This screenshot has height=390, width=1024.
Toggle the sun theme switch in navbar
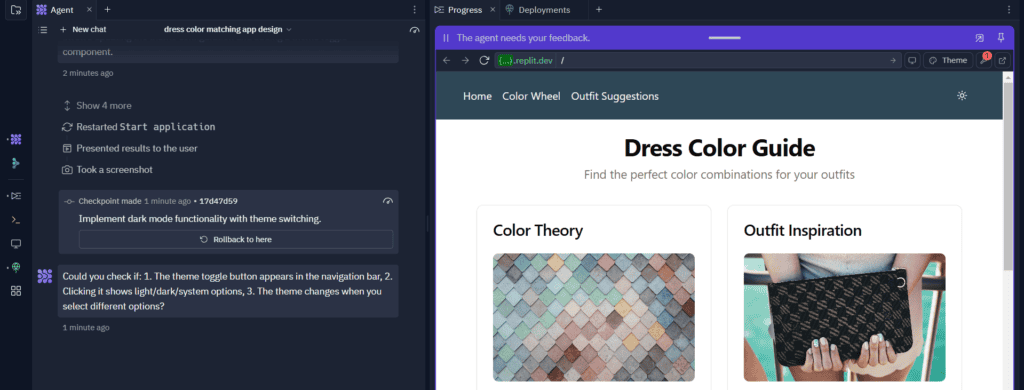tap(961, 95)
